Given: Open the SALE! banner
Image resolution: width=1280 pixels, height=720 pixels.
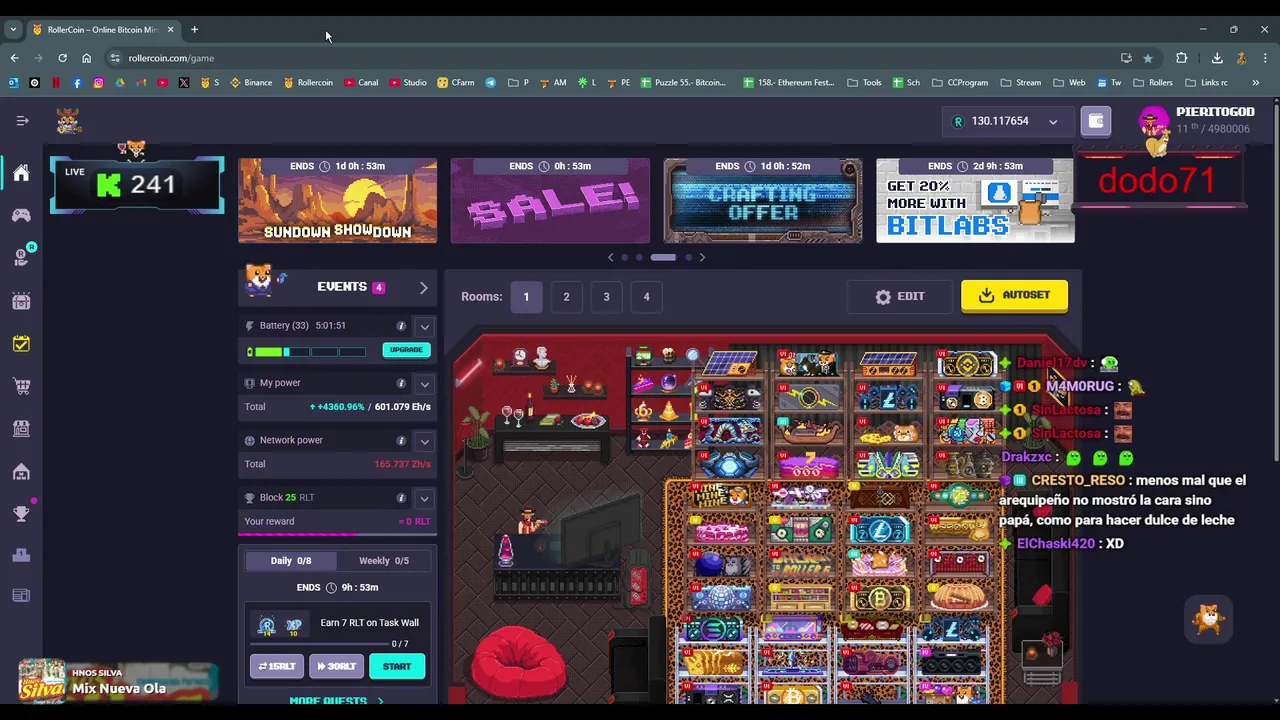Looking at the screenshot, I should coord(550,200).
